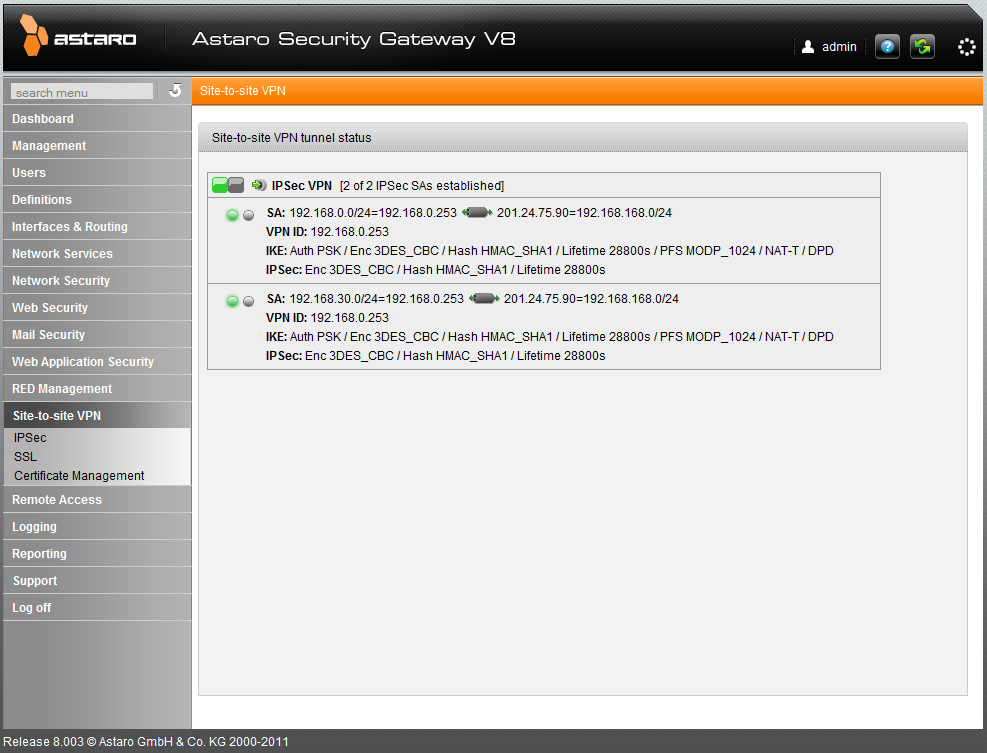Click the admin username label
Image resolution: width=987 pixels, height=753 pixels.
tap(839, 47)
